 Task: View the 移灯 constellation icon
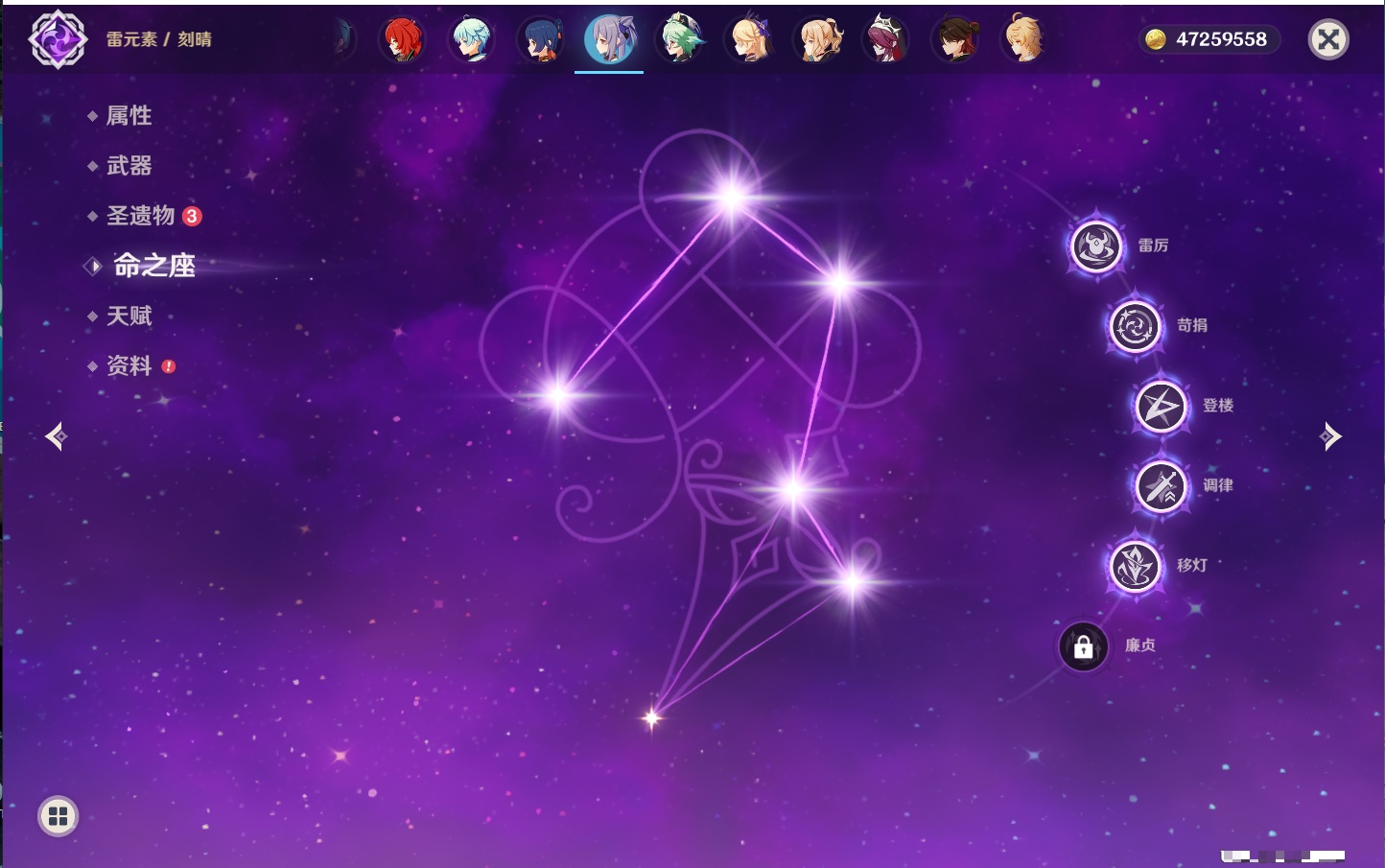pyautogui.click(x=1136, y=566)
